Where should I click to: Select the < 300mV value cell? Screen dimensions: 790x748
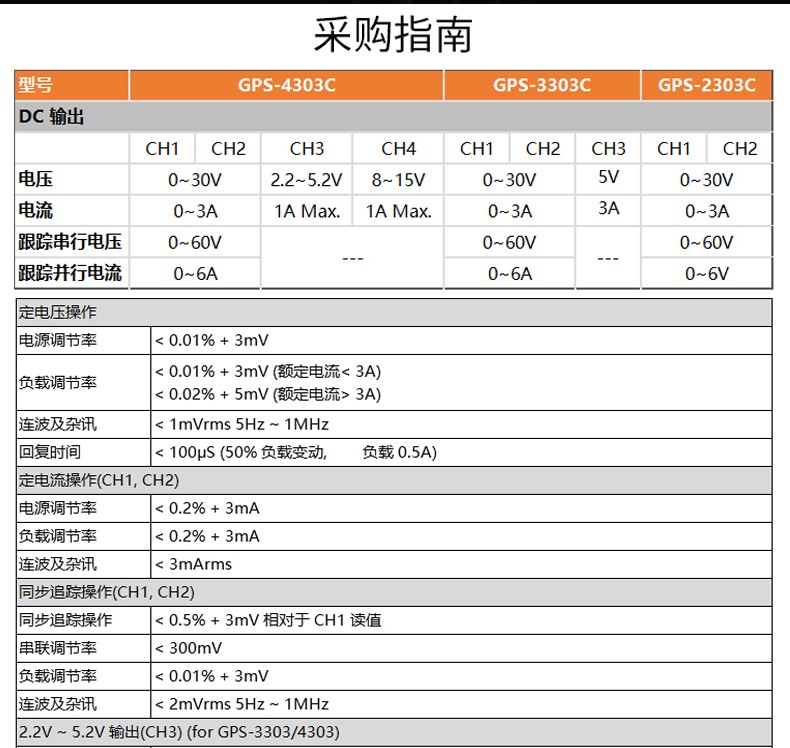[x=189, y=648]
